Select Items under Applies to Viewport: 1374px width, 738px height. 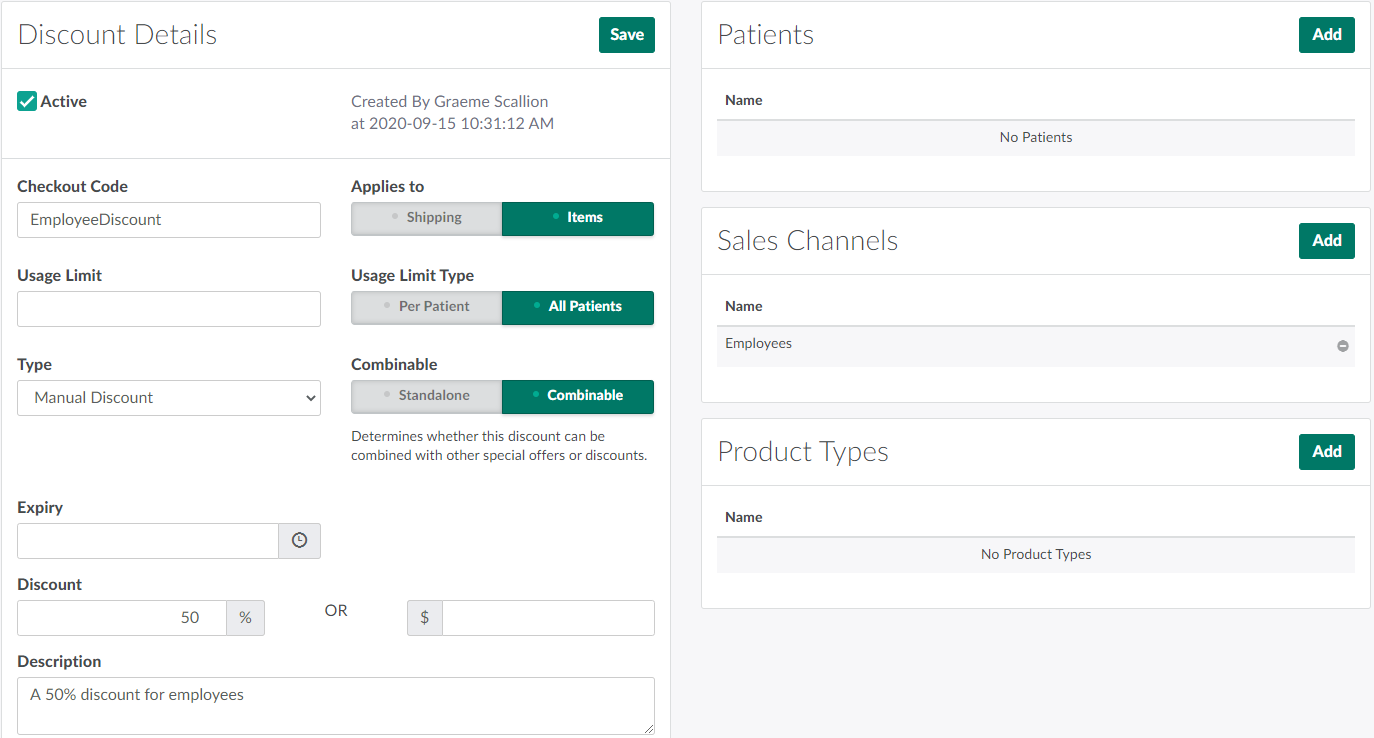coord(578,218)
